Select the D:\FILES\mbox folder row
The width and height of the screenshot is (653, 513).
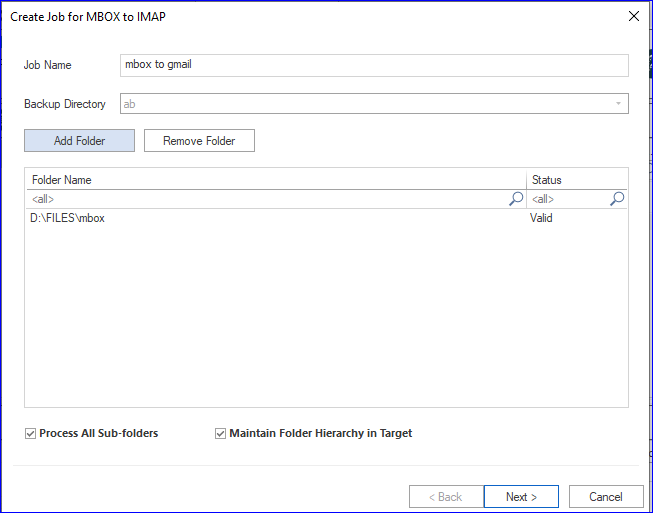[x=326, y=218]
